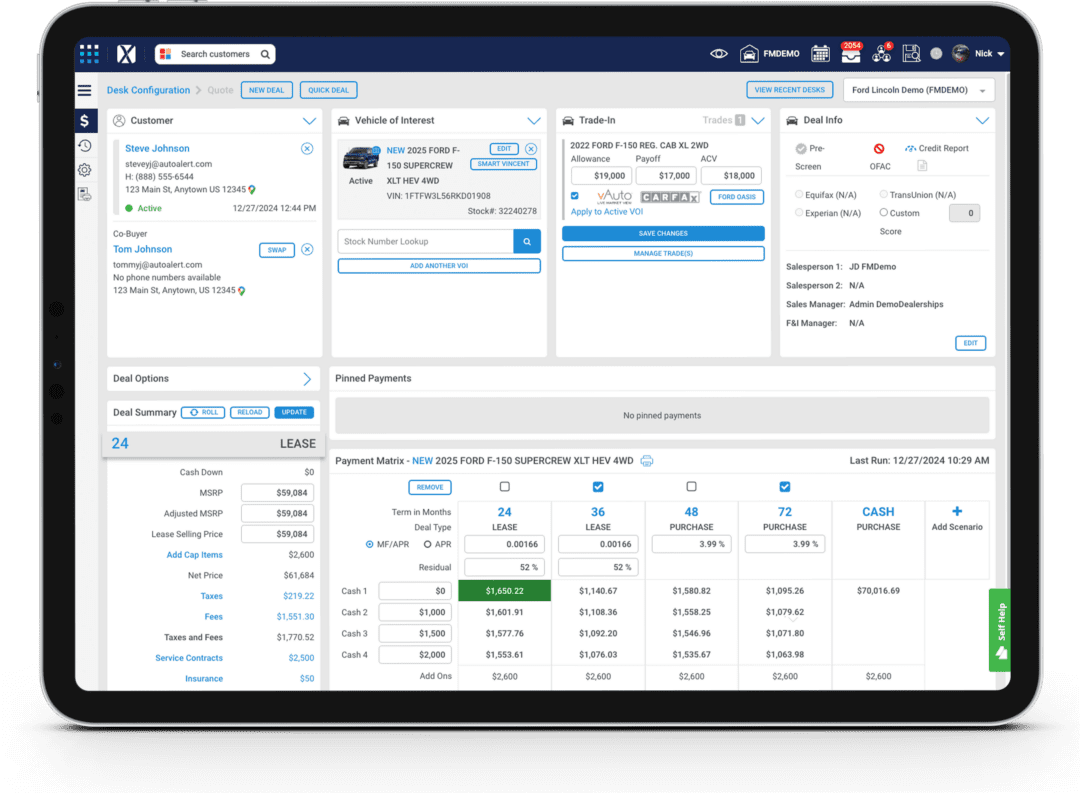Click the SAVE CHANGES button in Trade-In
Screen dimensions: 1080x793
tap(663, 233)
